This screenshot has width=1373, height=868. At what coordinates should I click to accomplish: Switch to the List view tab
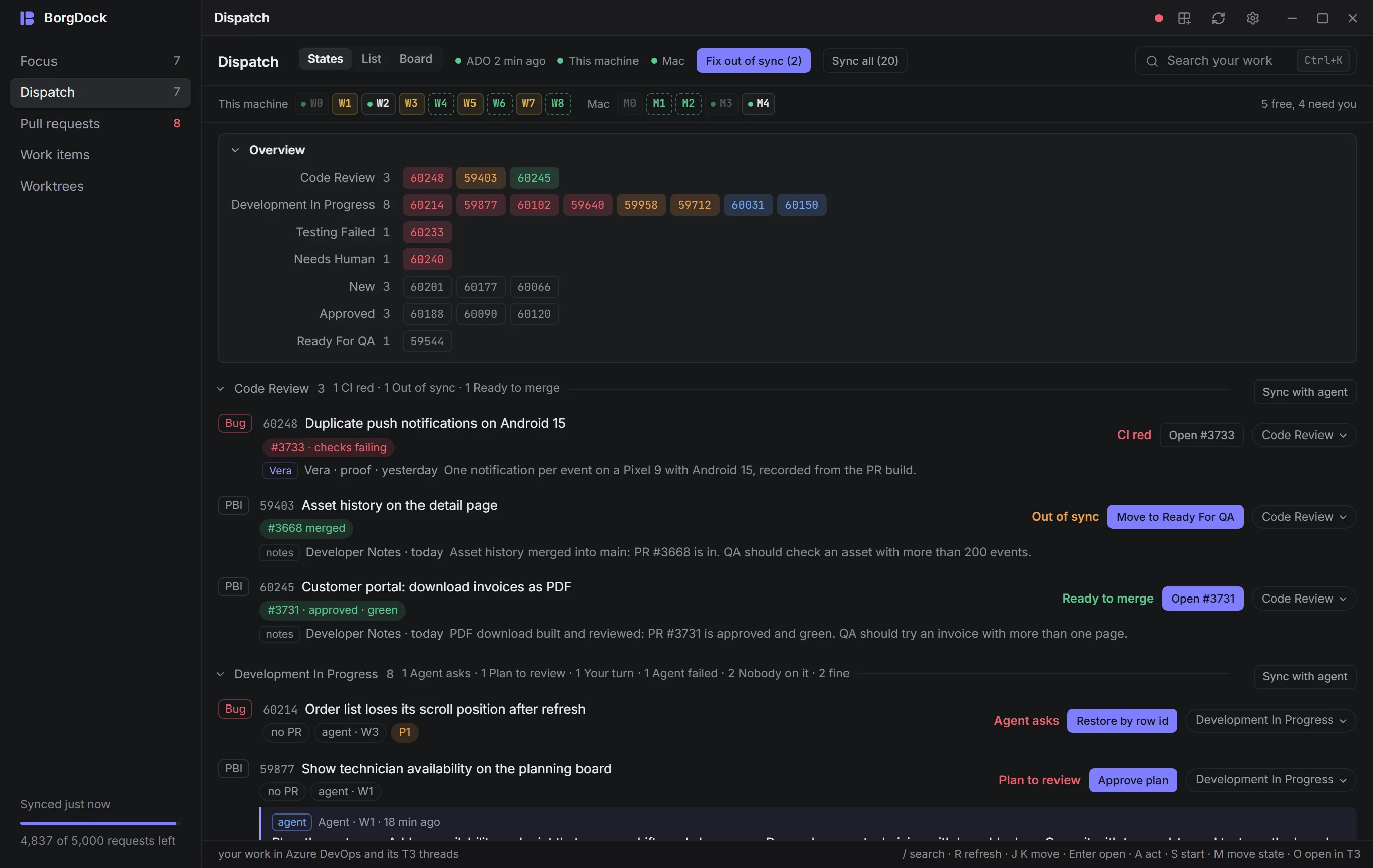coord(371,59)
